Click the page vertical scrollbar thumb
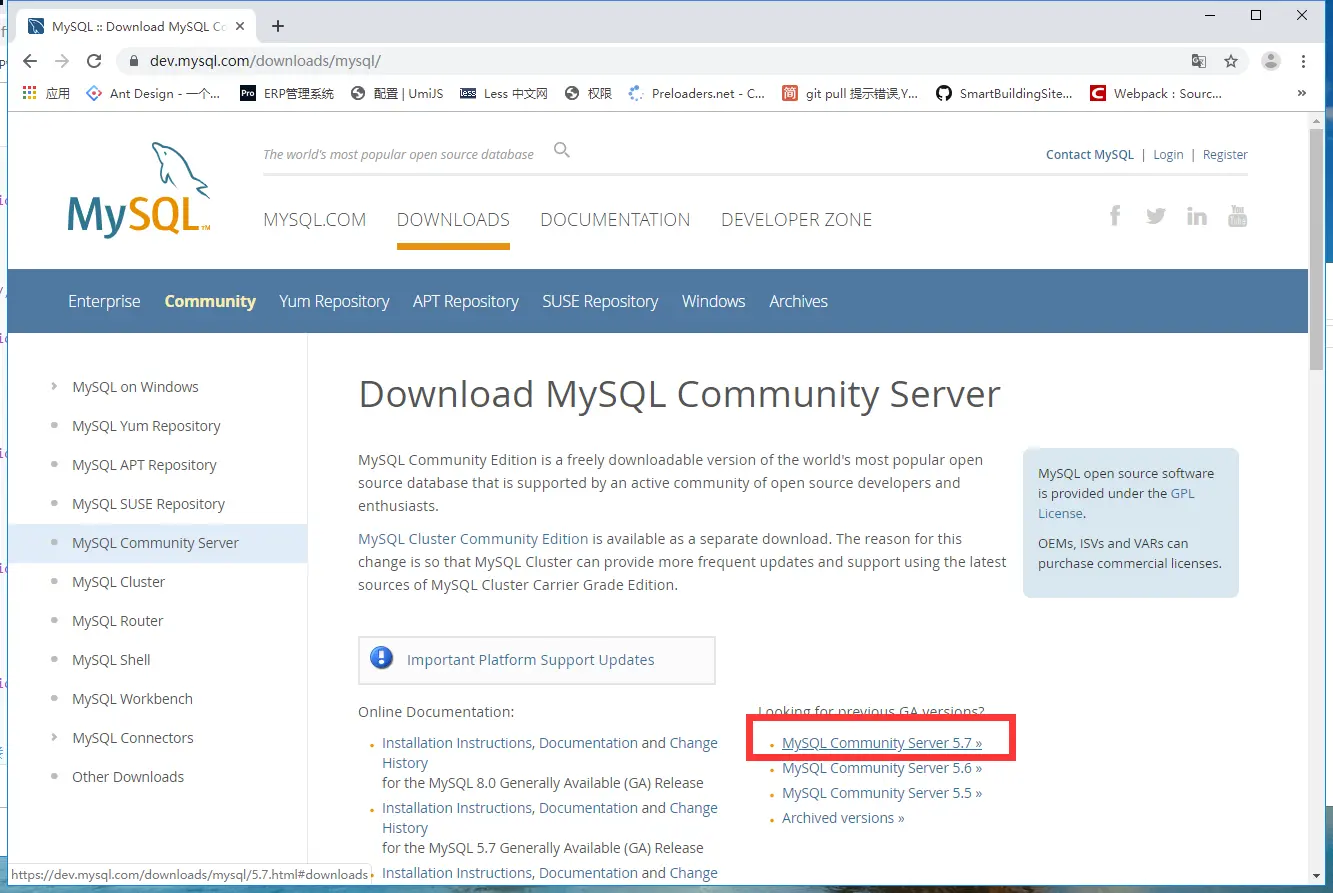Screen dimensions: 1333x893 [1317, 249]
